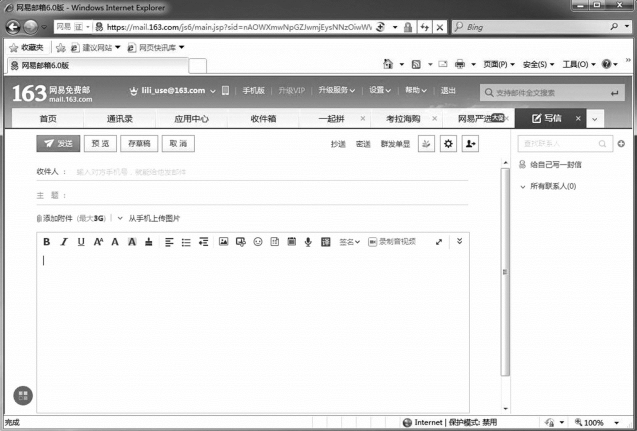The image size is (637, 431).
Task: Switch to the 收件箱 tab
Action: click(263, 119)
